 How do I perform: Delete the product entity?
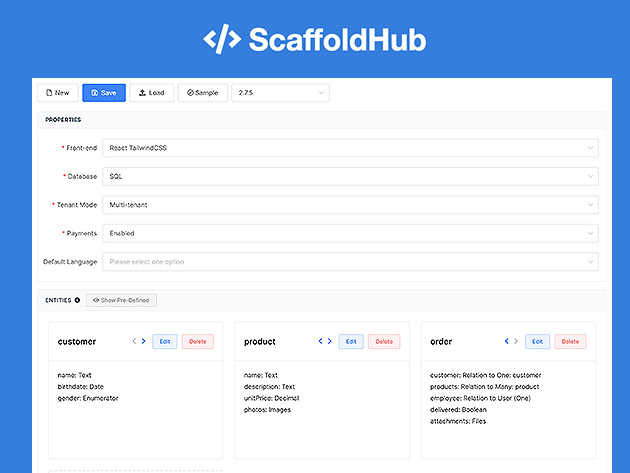(384, 342)
